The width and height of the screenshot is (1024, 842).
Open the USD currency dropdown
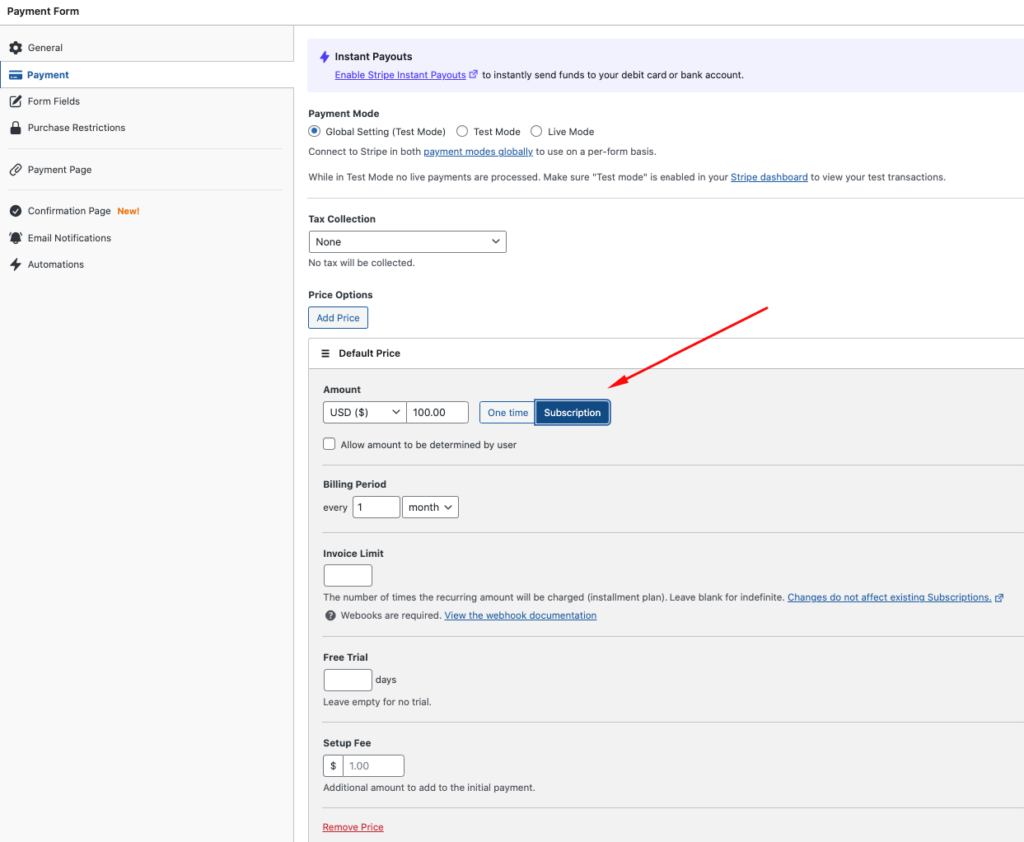click(364, 412)
